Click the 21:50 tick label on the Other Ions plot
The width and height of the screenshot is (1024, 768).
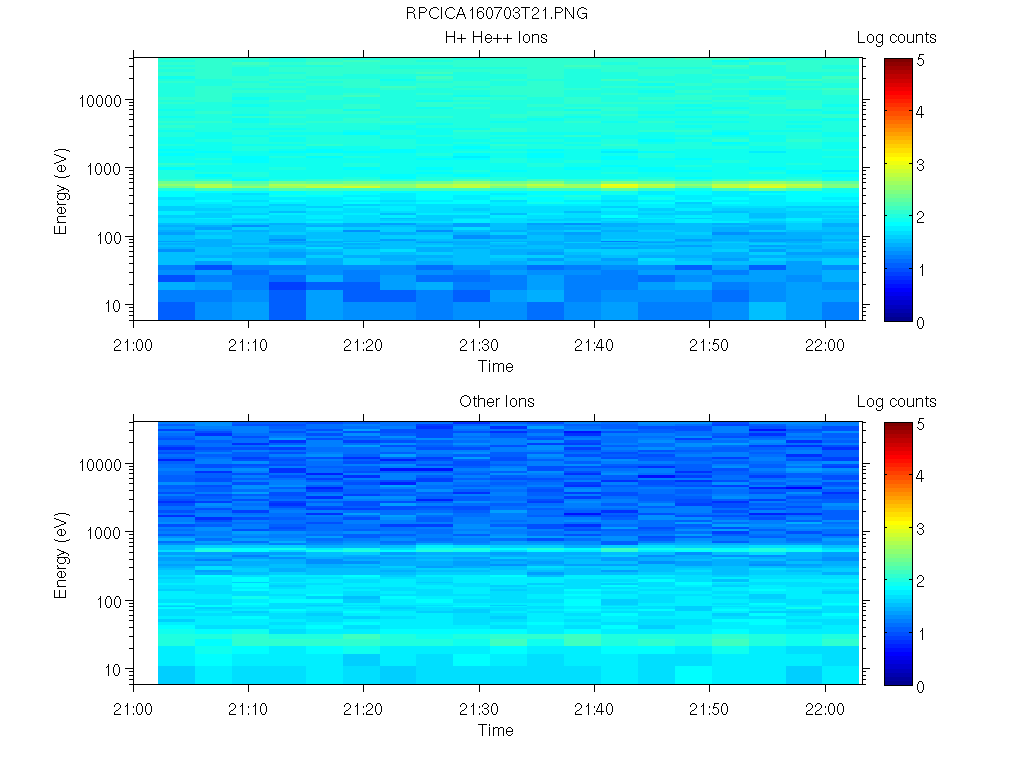(709, 709)
